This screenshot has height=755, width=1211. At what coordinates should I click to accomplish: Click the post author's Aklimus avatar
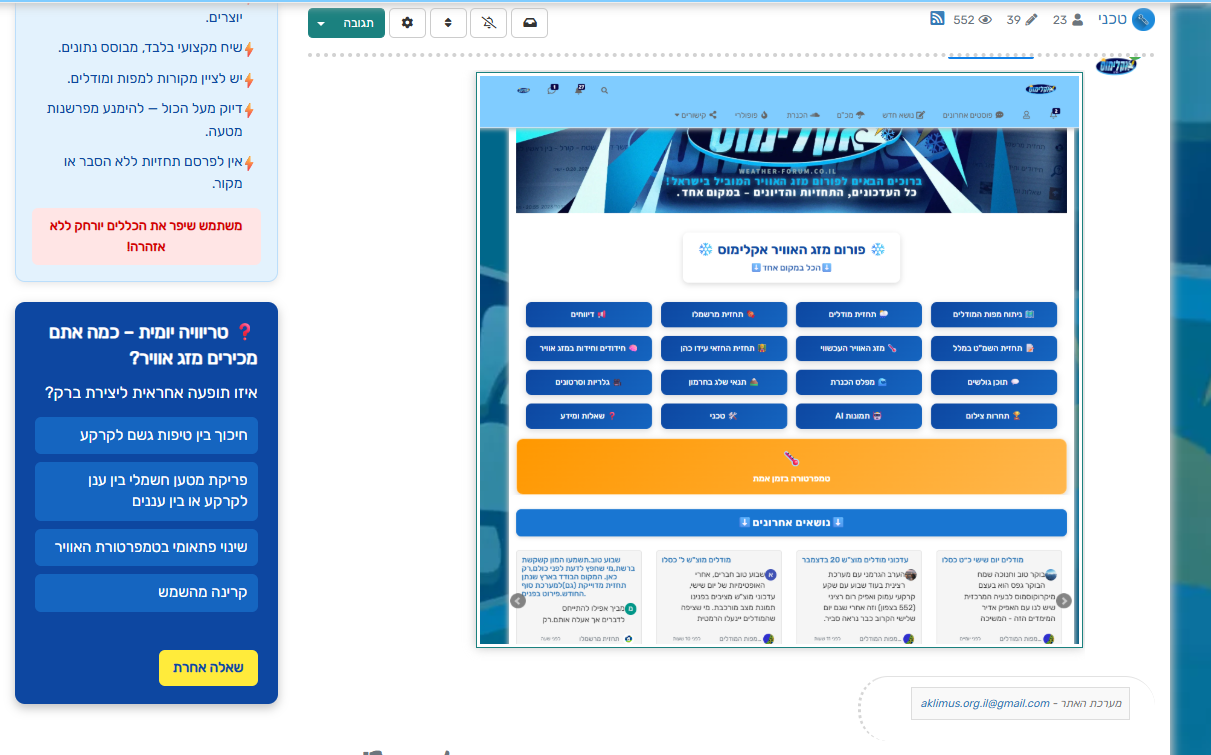tap(1115, 66)
